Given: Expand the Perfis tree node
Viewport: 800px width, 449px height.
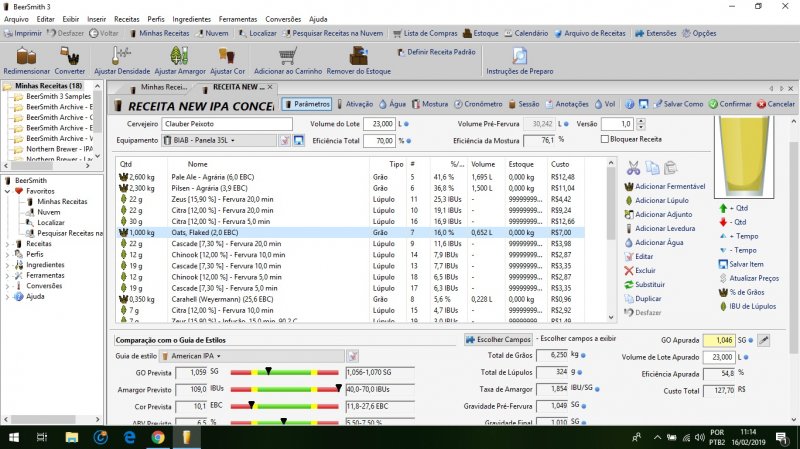Looking at the screenshot, I should tap(8, 254).
